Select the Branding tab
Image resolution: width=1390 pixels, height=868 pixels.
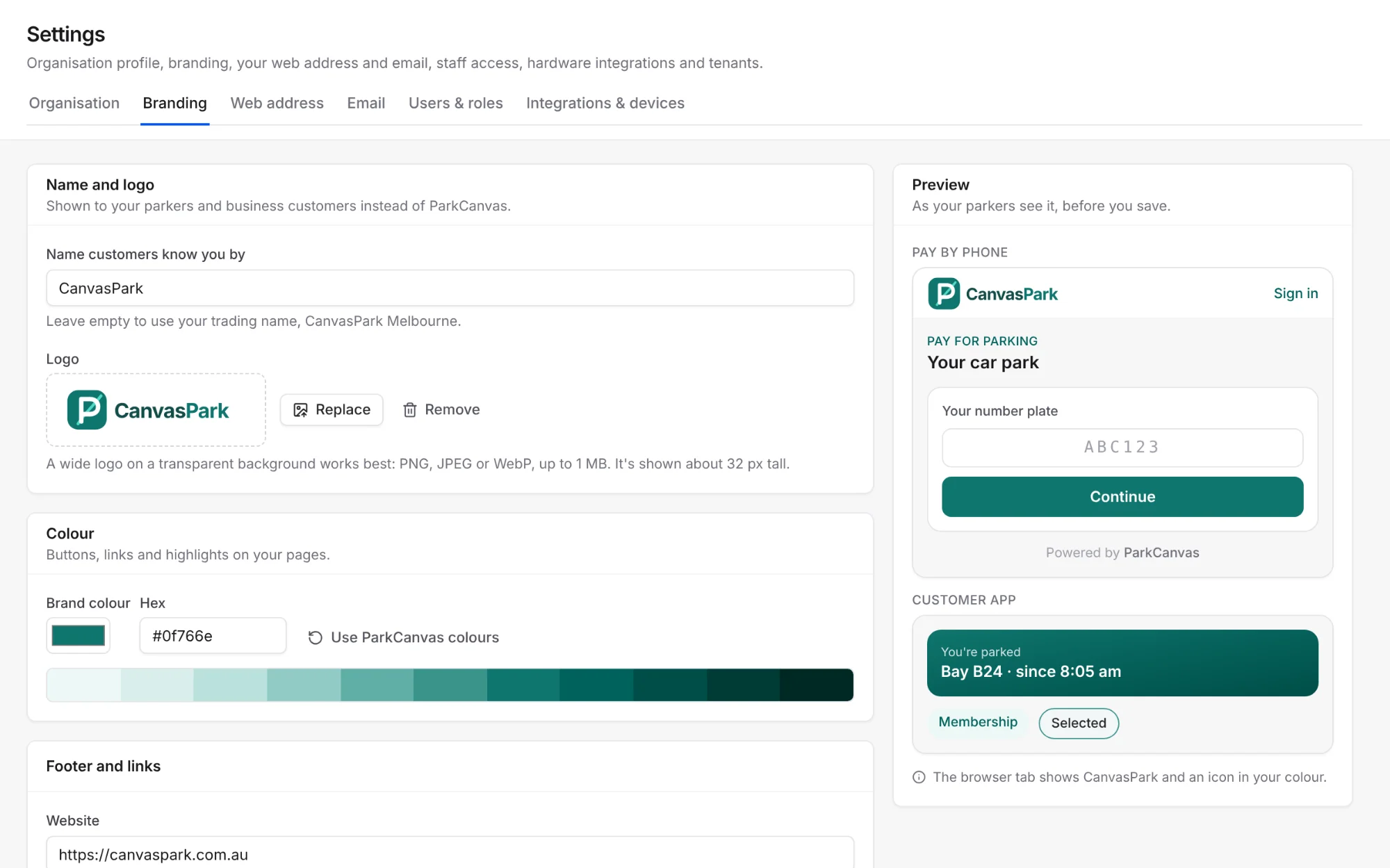[x=174, y=103]
